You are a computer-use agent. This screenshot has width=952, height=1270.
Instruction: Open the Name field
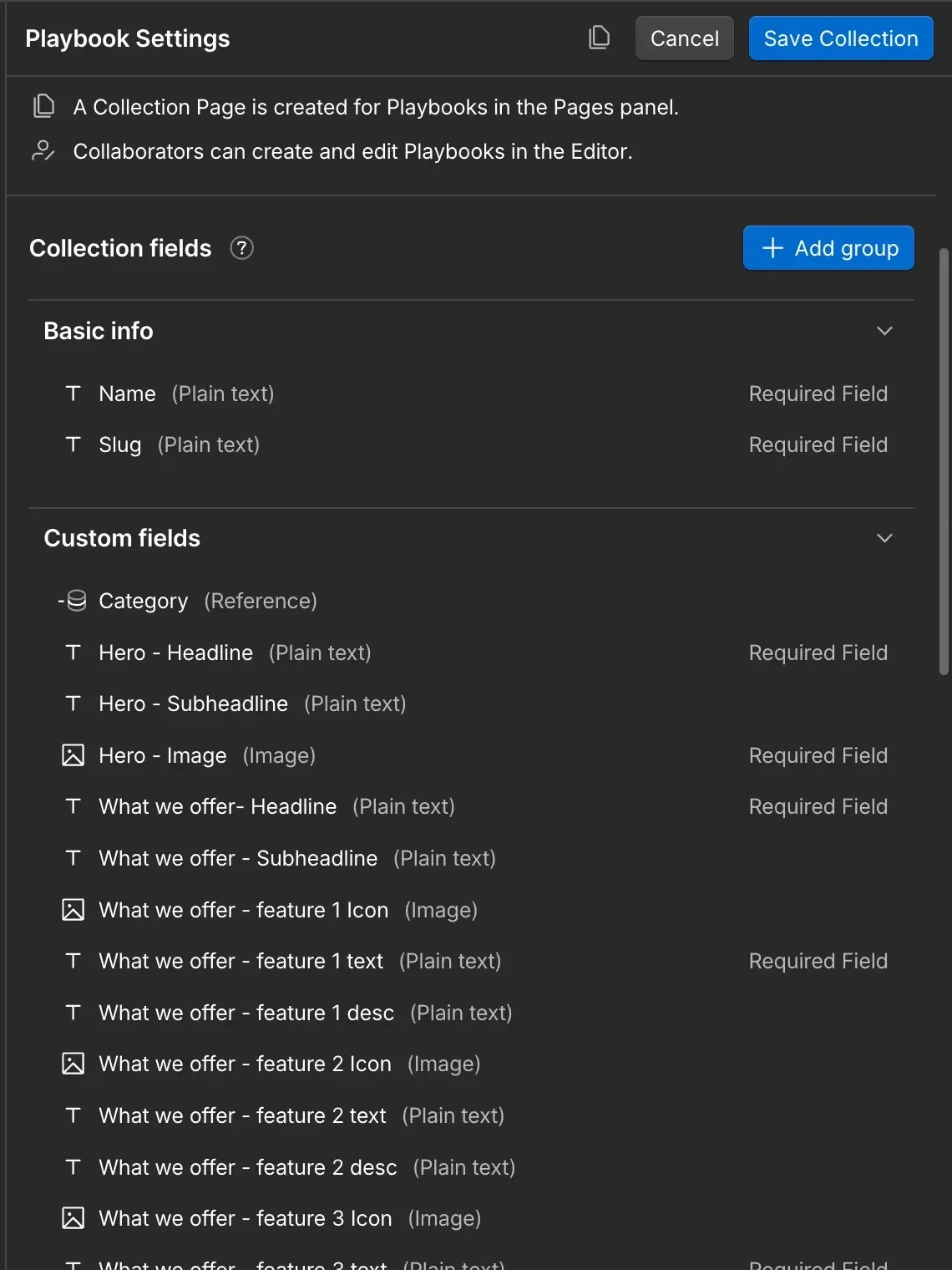(472, 394)
